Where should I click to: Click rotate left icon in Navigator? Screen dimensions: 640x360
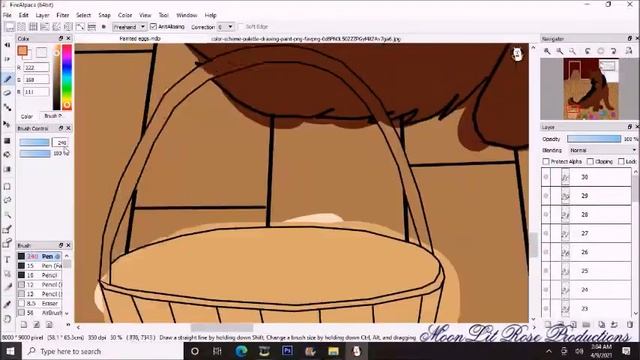(x=587, y=51)
